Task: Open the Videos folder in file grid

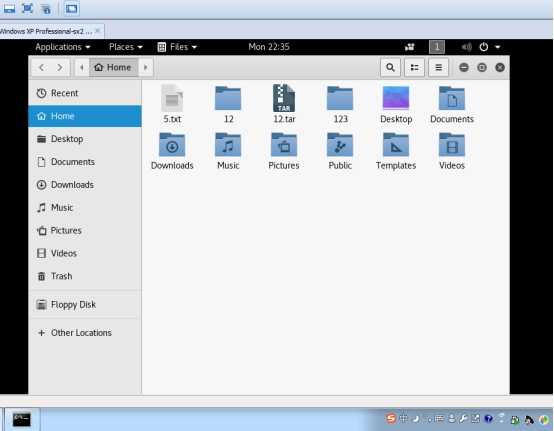Action: click(x=452, y=150)
